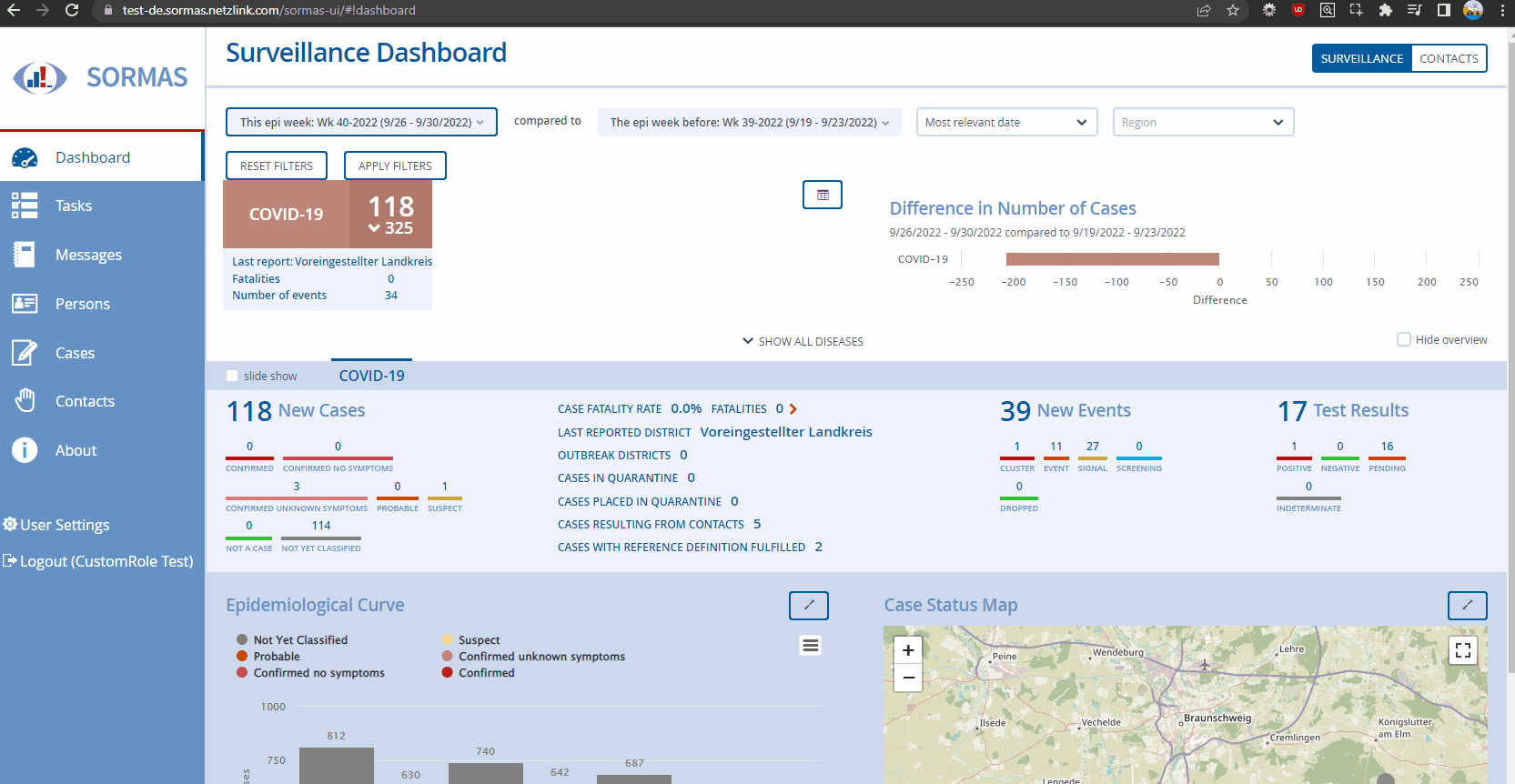Image resolution: width=1515 pixels, height=784 pixels.
Task: Open Contacts hand icon in sidebar
Action: 25,401
